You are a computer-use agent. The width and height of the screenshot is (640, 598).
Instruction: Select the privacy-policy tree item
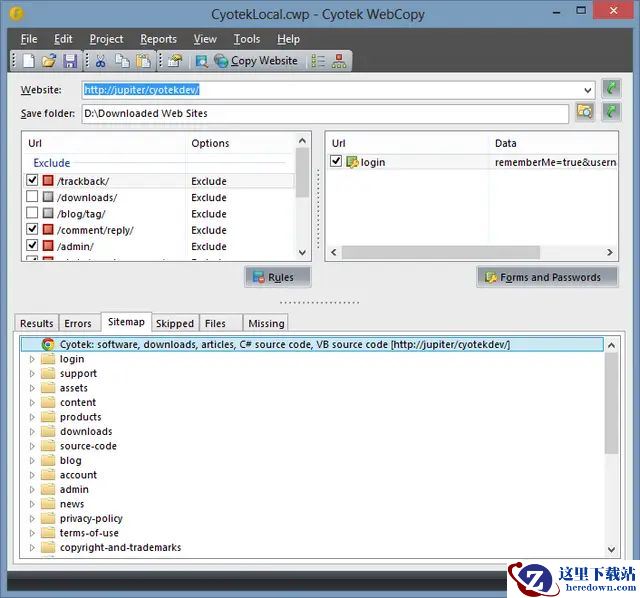tap(91, 518)
